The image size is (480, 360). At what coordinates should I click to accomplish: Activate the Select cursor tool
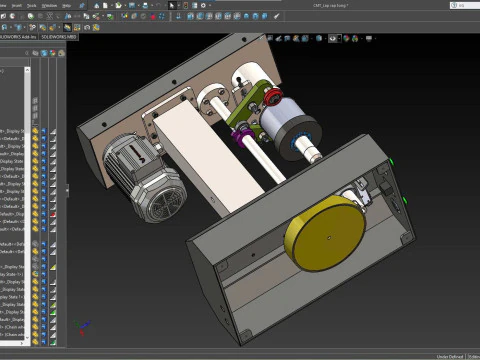pyautogui.click(x=172, y=6)
